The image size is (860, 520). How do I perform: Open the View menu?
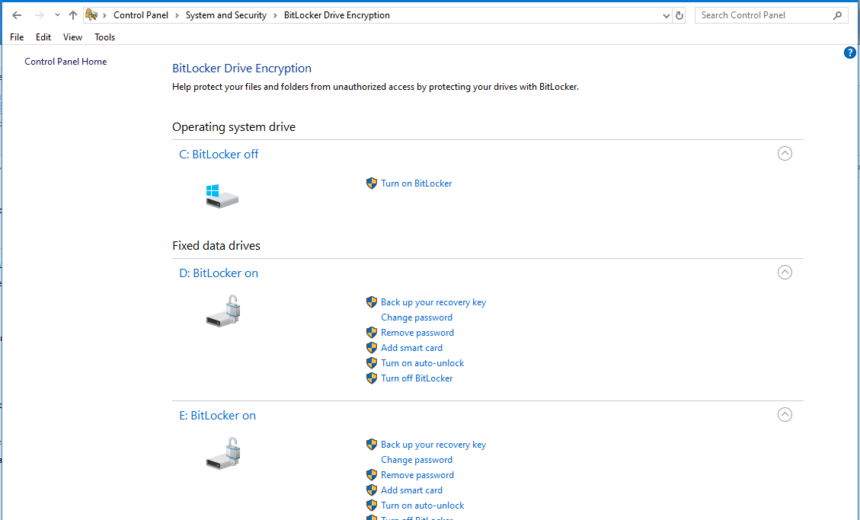coord(72,37)
